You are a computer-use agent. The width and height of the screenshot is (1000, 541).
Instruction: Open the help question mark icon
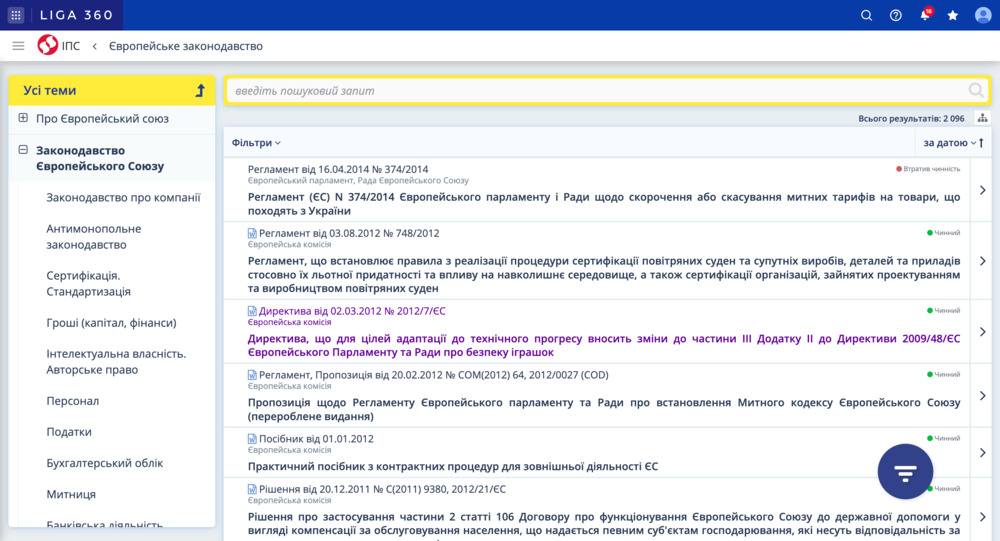coord(896,15)
